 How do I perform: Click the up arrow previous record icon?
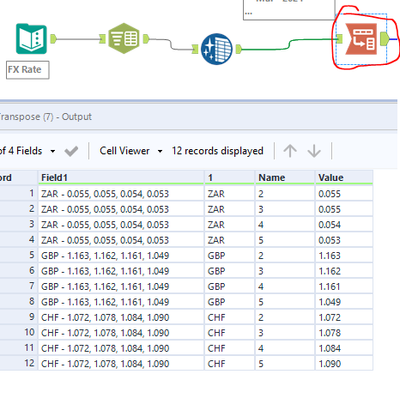point(290,151)
